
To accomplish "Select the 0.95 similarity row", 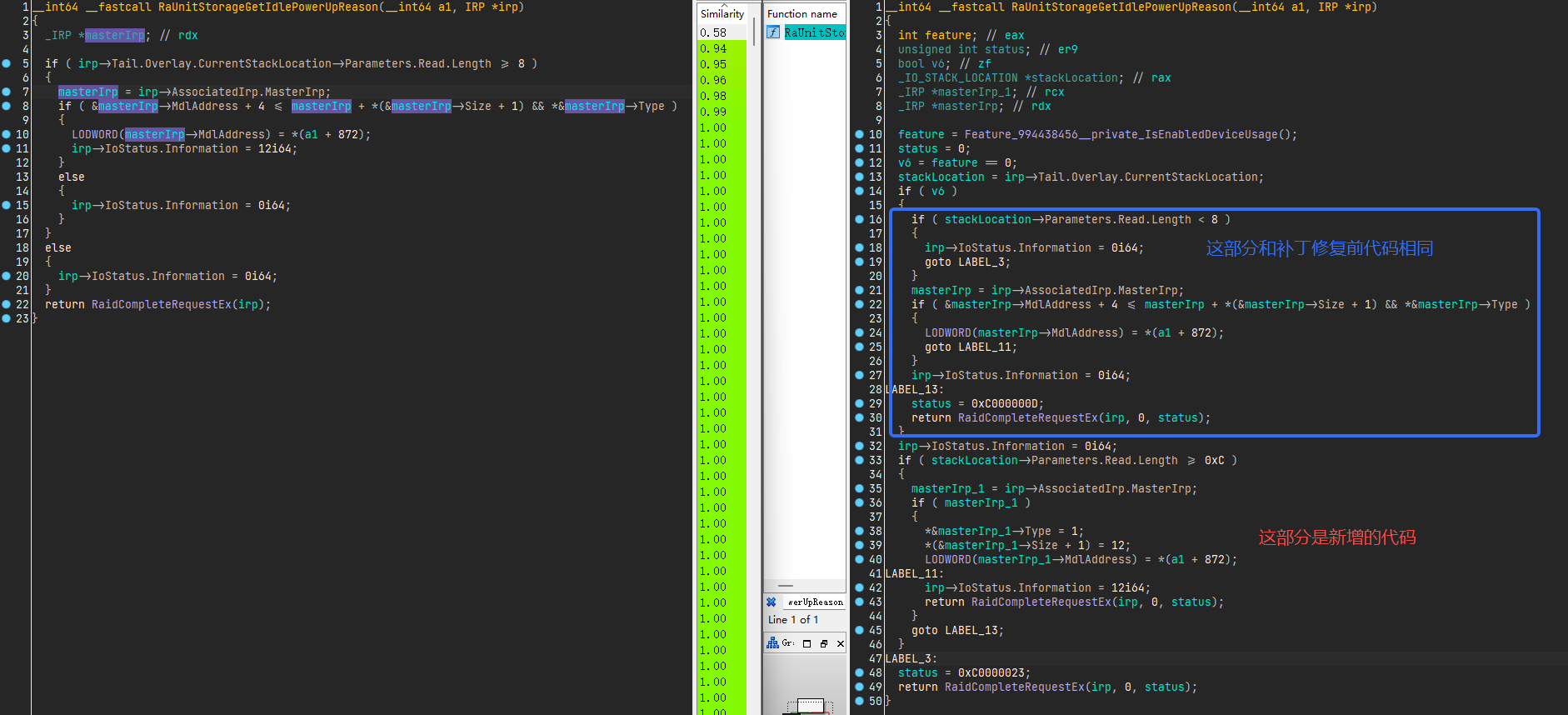I will tap(722, 64).
